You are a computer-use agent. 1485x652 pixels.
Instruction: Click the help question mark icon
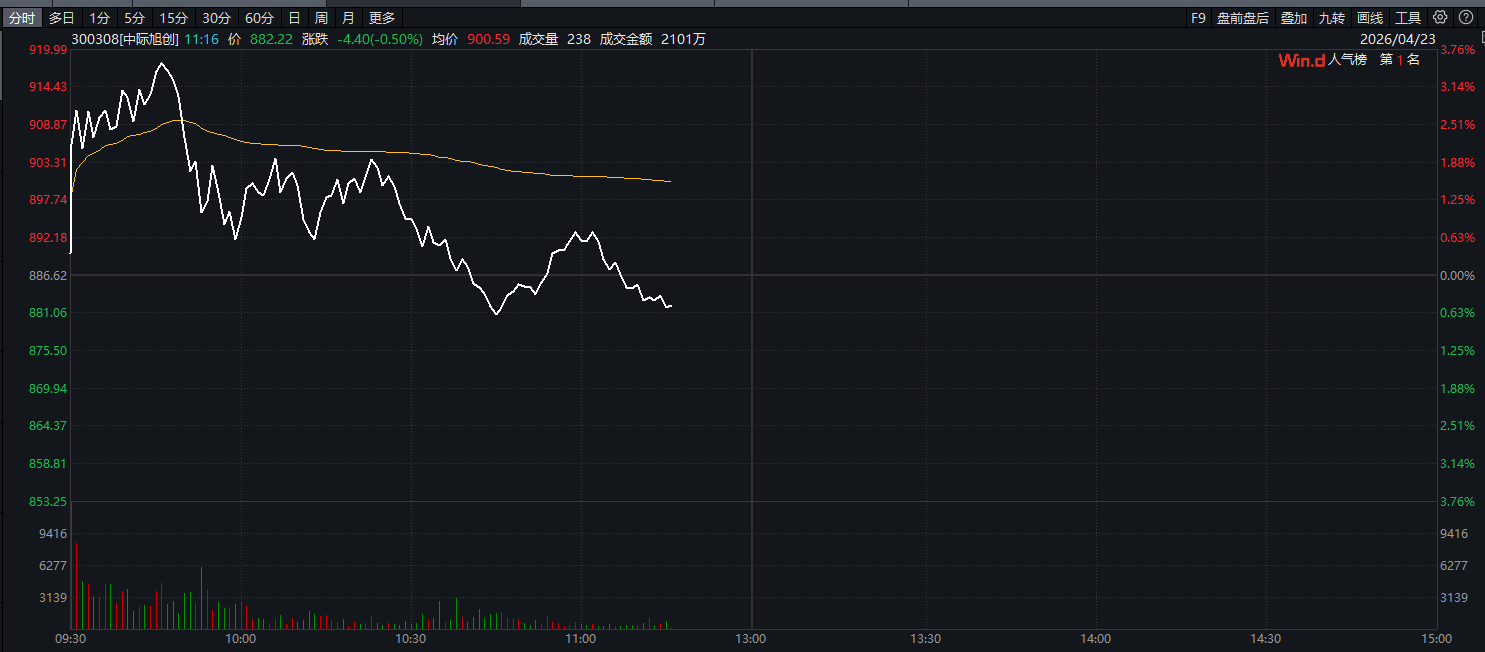[1466, 17]
